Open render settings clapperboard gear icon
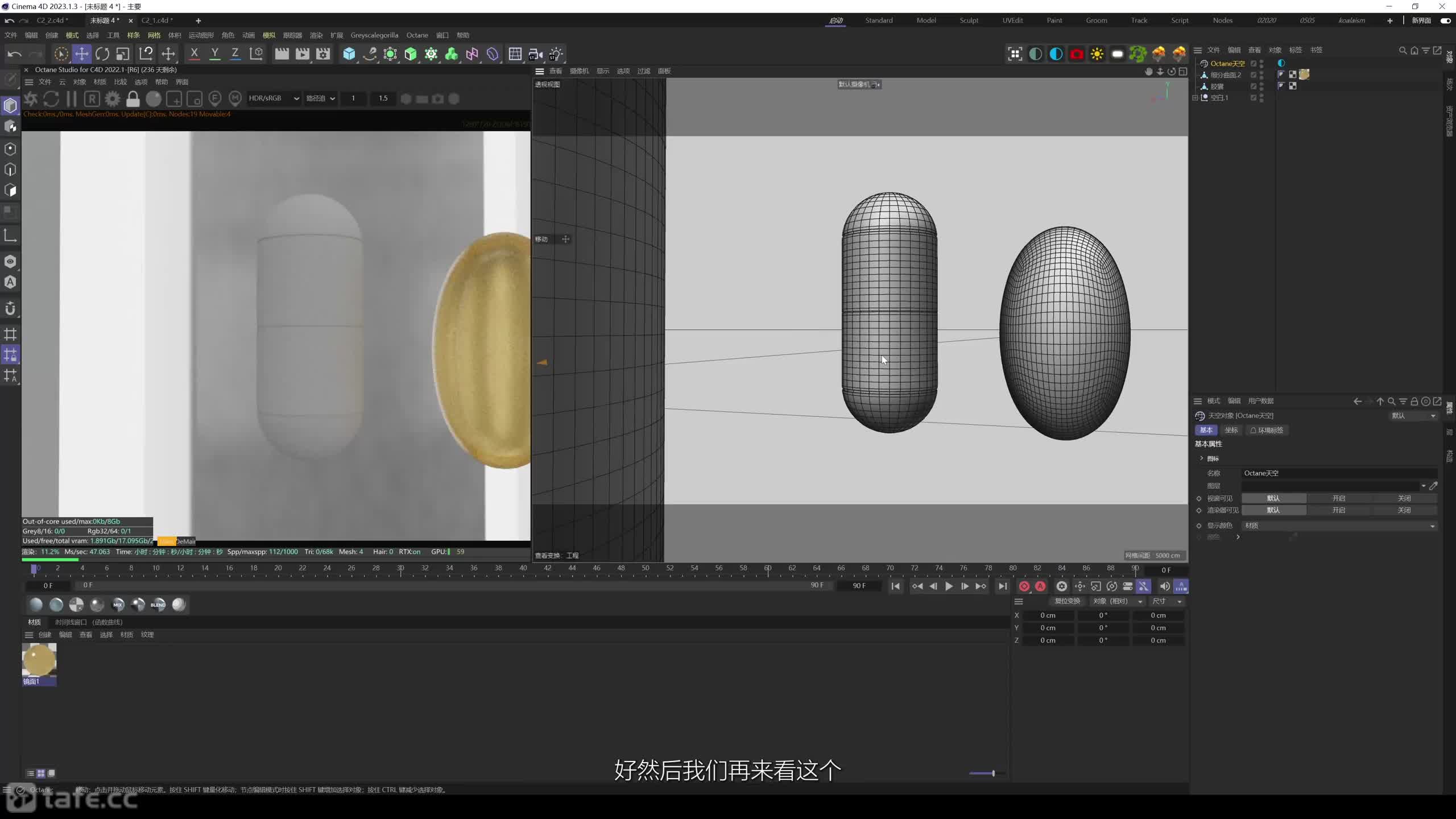The height and width of the screenshot is (819, 1456). click(323, 54)
